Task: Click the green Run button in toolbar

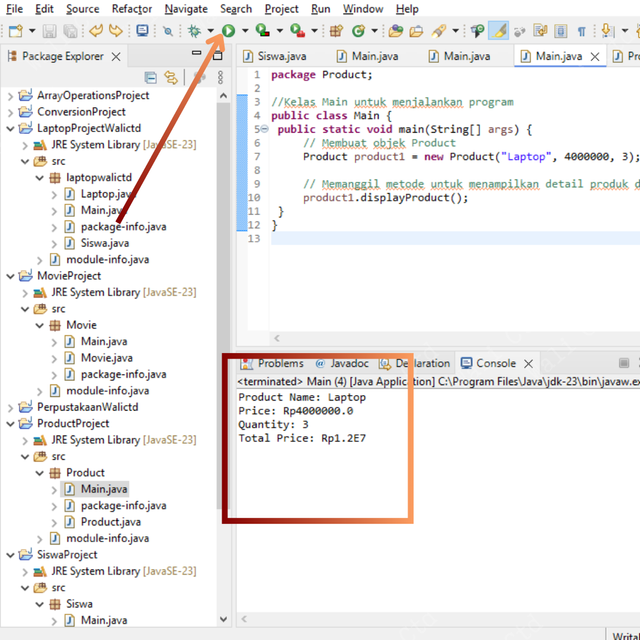Action: [229, 31]
